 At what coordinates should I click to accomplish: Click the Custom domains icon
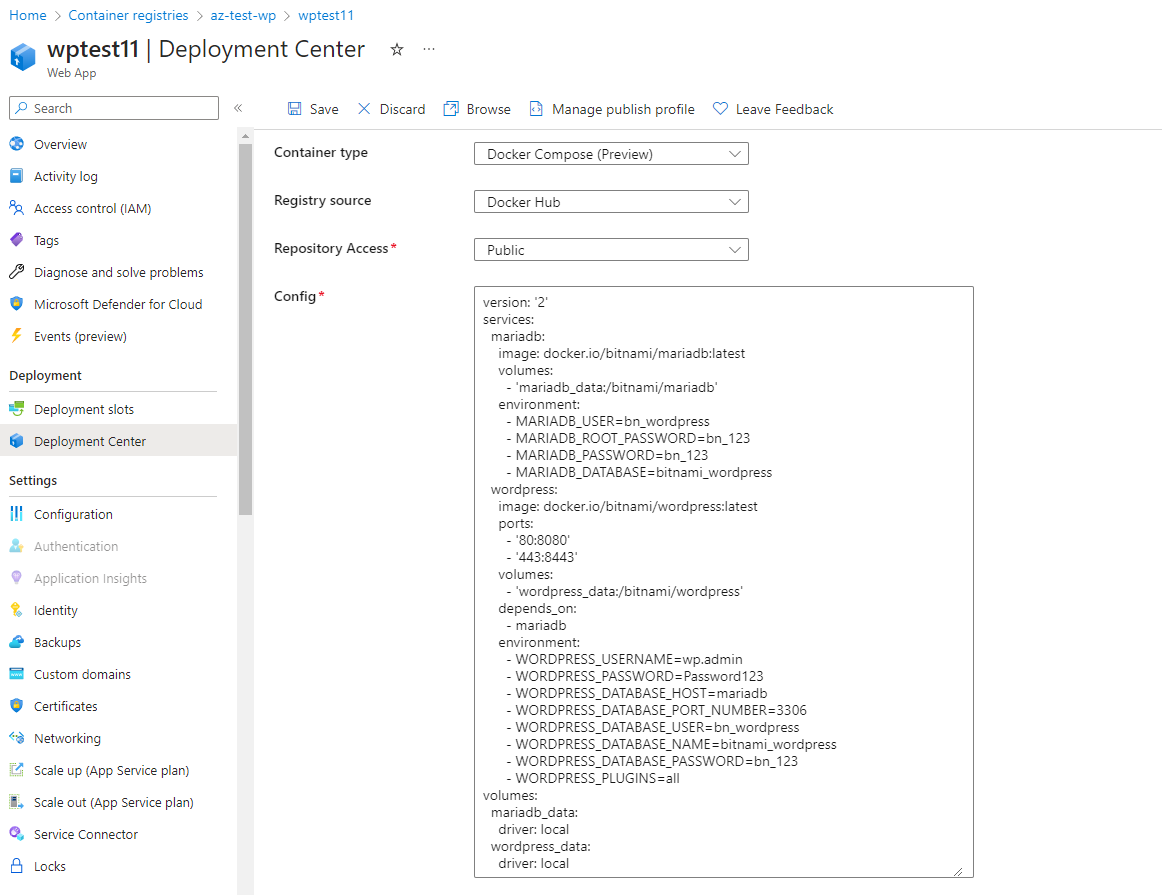point(16,673)
